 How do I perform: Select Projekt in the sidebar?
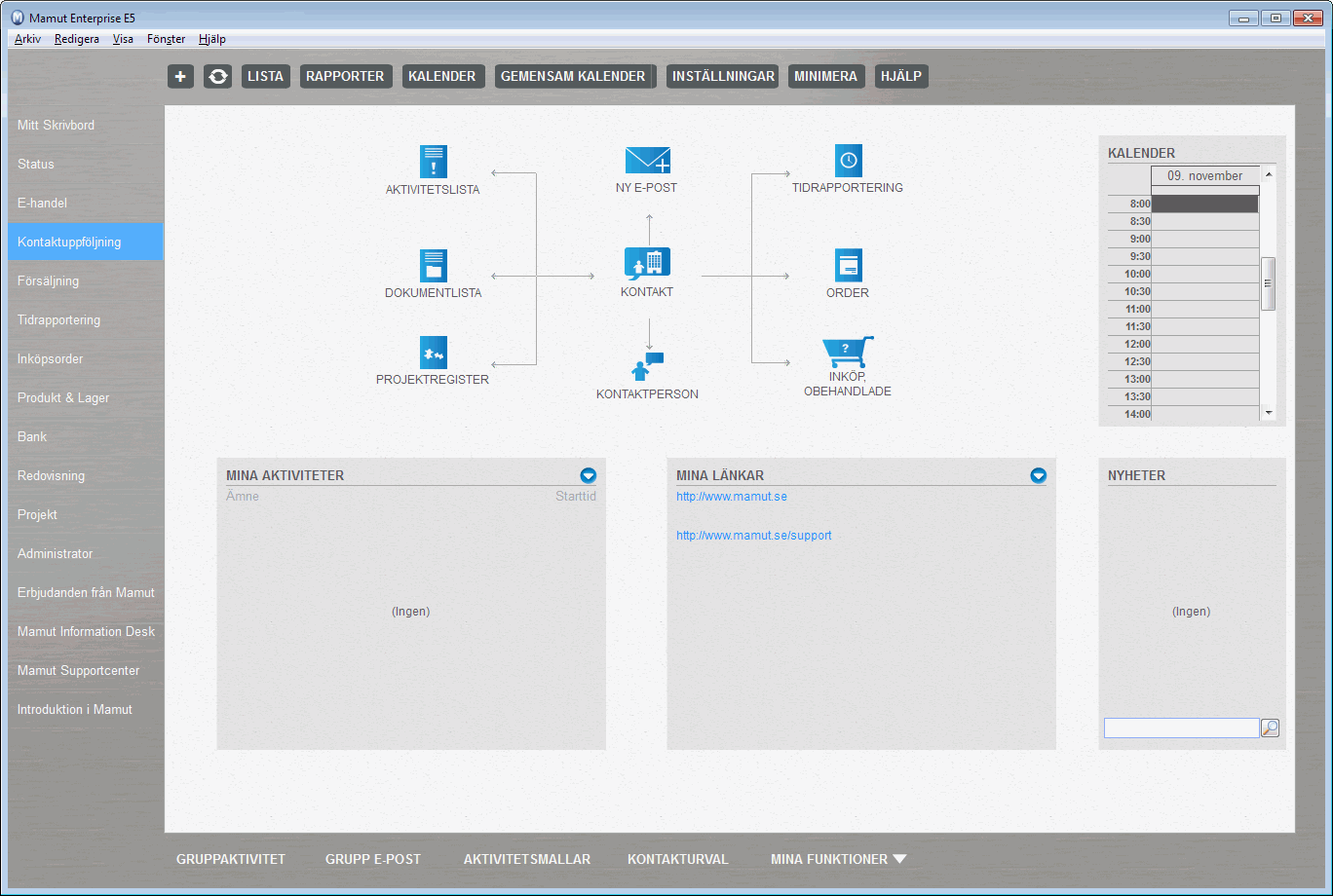[86, 514]
